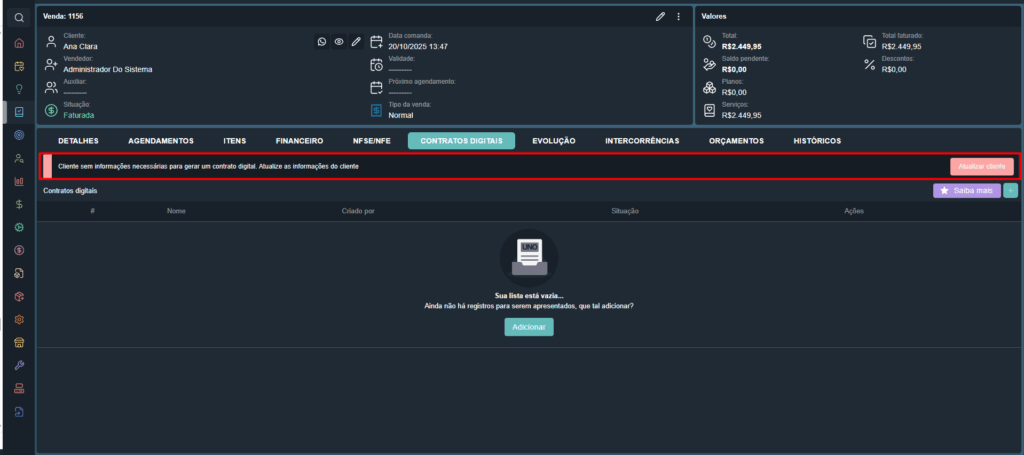Open the bar chart reports sidebar icon

[19, 182]
